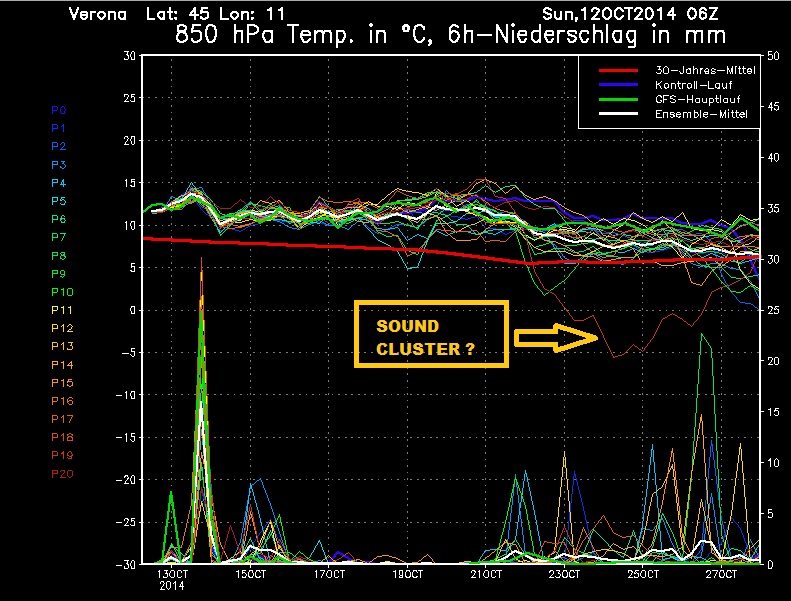Image resolution: width=791 pixels, height=601 pixels.
Task: Select the P5 ensemble member label
Action: tap(58, 201)
